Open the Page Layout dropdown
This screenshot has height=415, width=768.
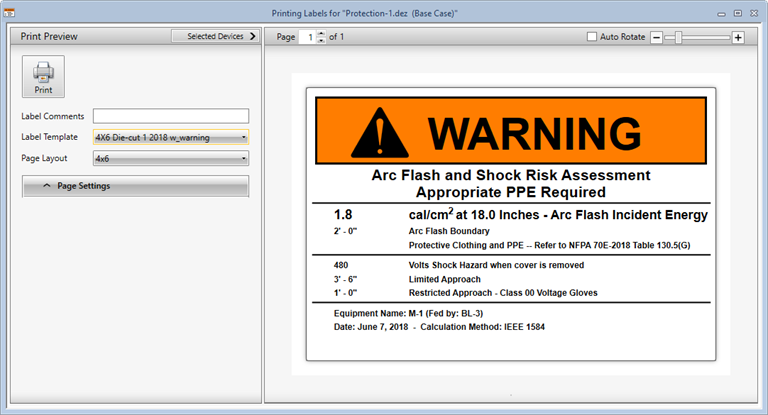point(170,158)
